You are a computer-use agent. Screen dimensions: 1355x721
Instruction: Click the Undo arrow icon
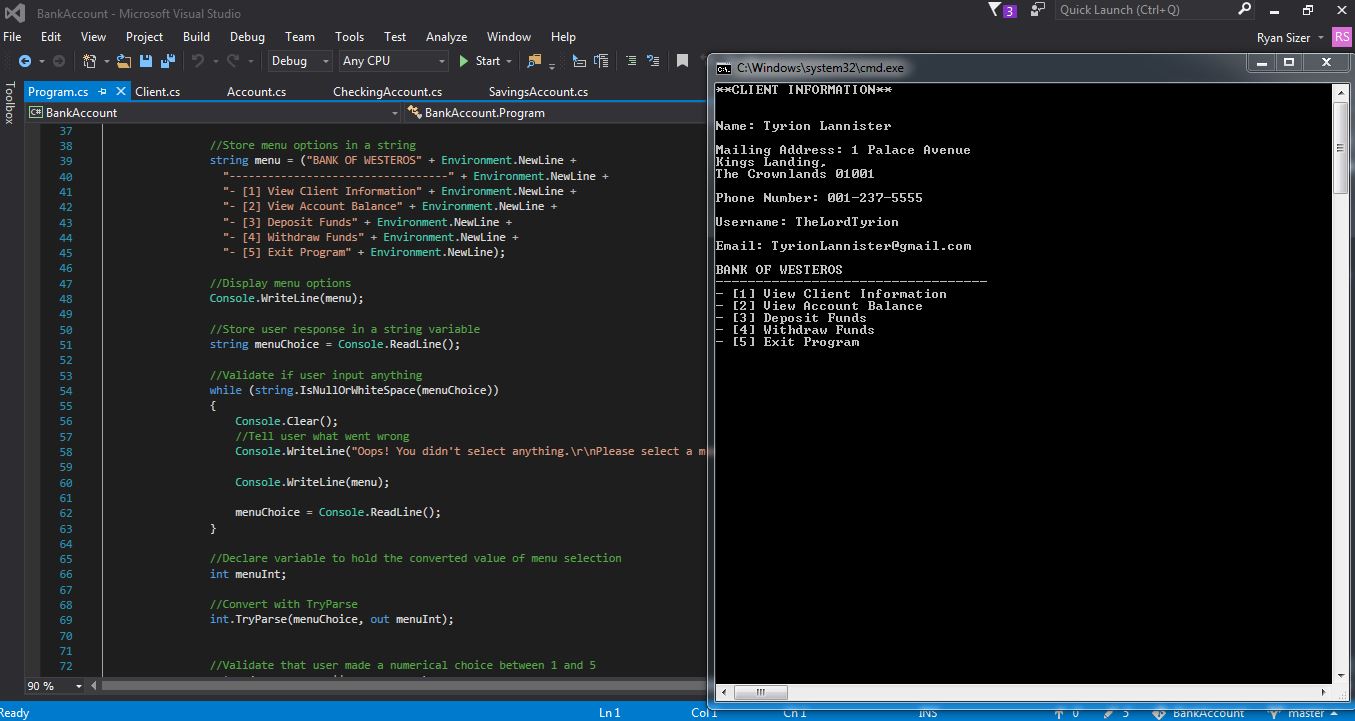pos(197,61)
